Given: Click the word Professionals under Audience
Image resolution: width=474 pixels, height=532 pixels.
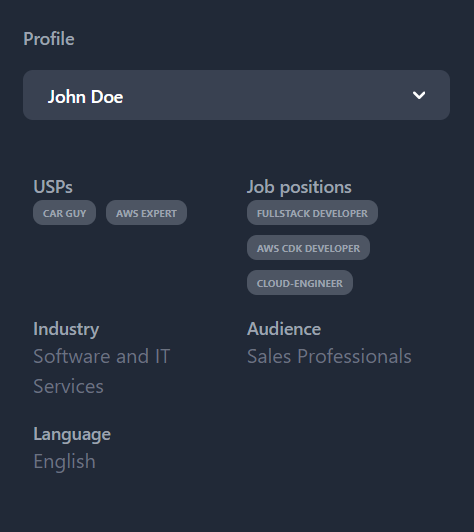Looking at the screenshot, I should click(354, 356).
